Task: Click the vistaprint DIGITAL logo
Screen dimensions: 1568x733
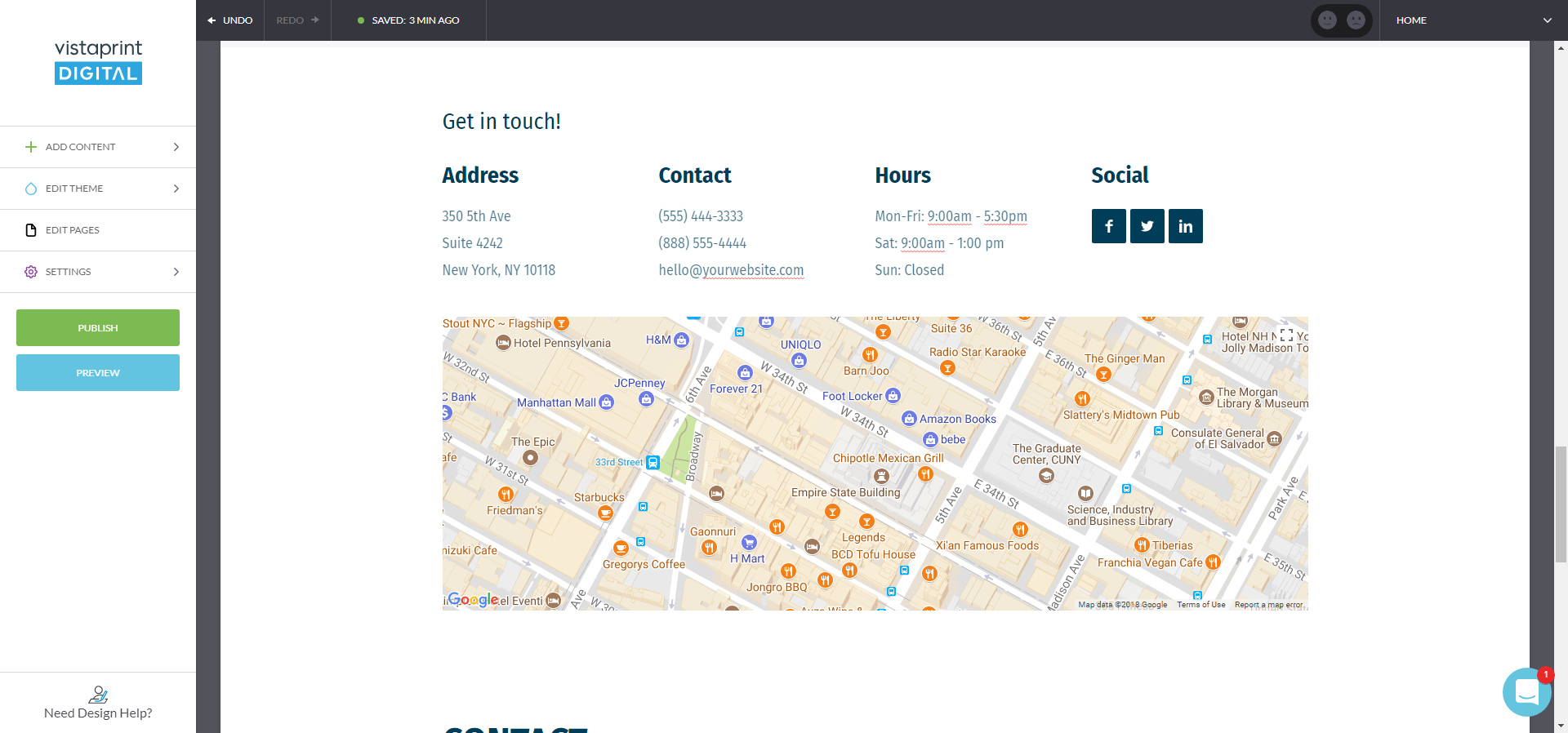Action: click(98, 62)
